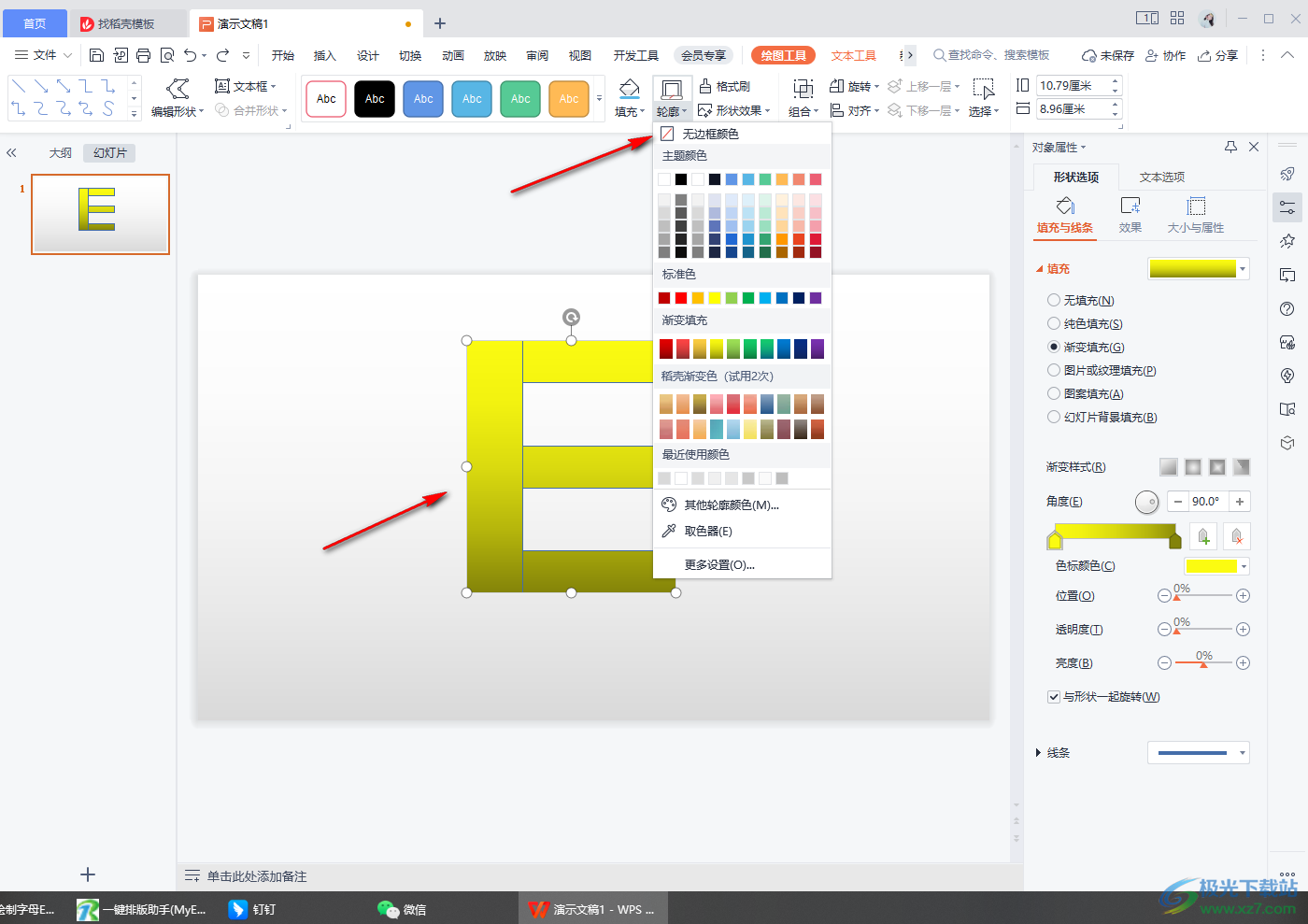Open the Text Options (文本选项) tab
The height and width of the screenshot is (924, 1308).
coord(1162,177)
